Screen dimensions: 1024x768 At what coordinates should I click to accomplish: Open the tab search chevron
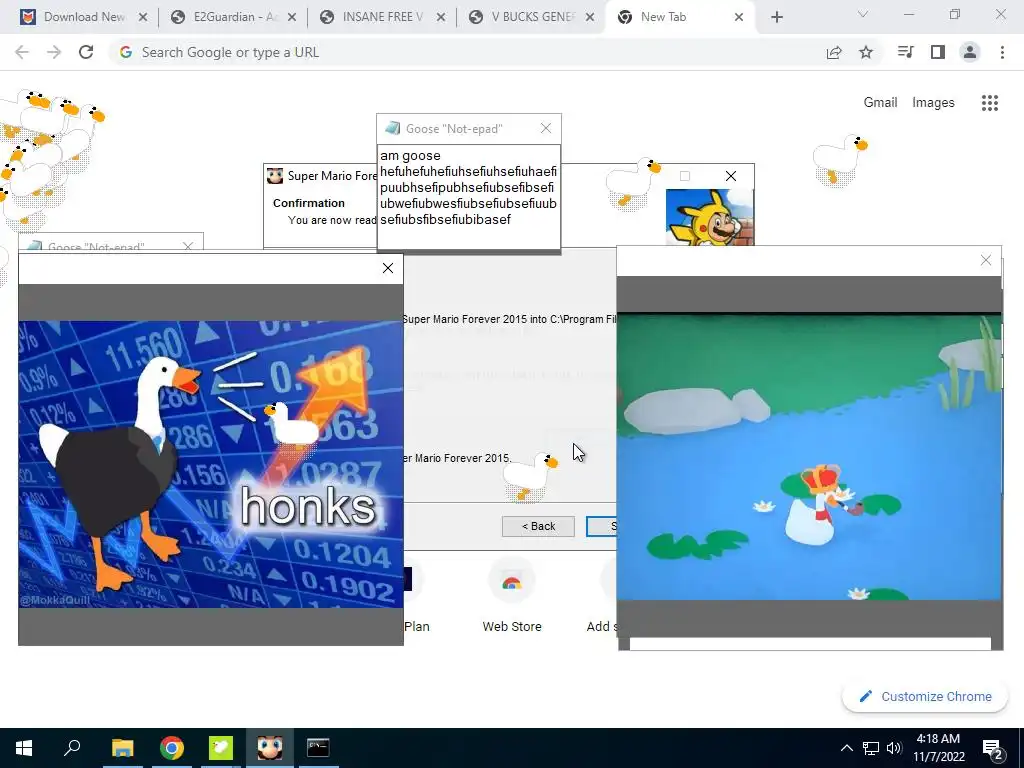coord(862,14)
